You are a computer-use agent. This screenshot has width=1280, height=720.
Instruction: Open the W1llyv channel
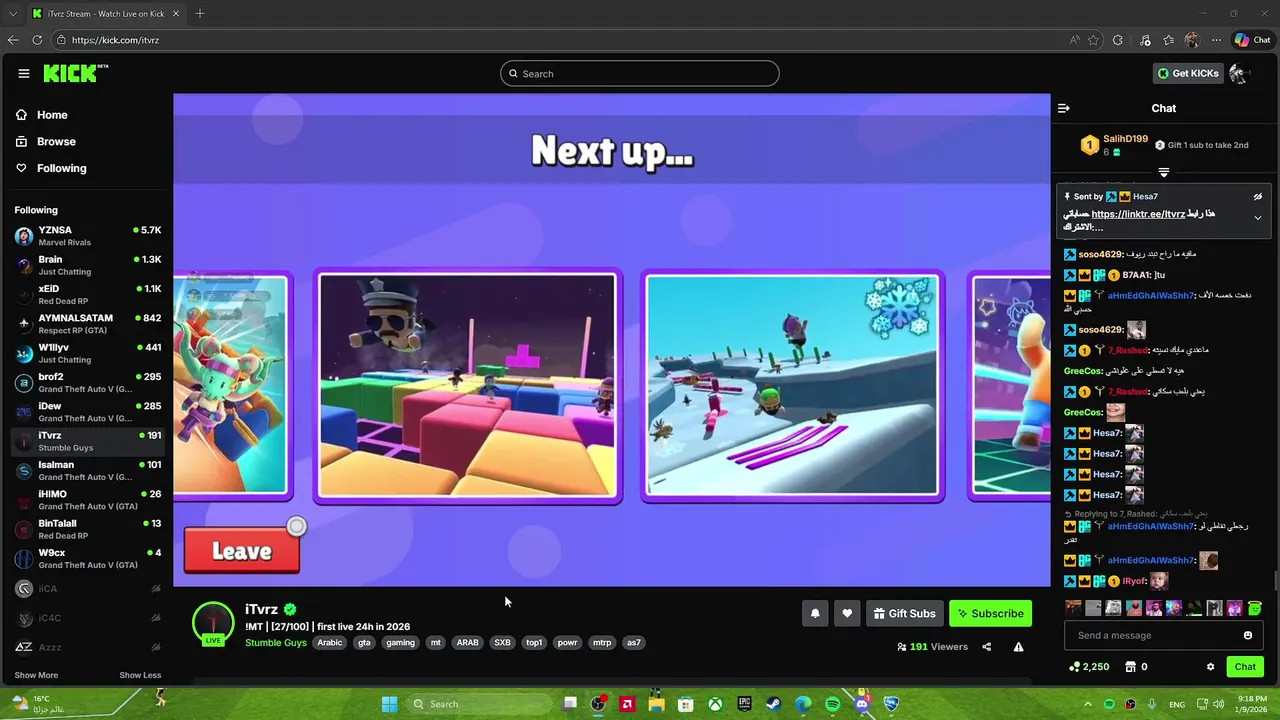pyautogui.click(x=88, y=353)
